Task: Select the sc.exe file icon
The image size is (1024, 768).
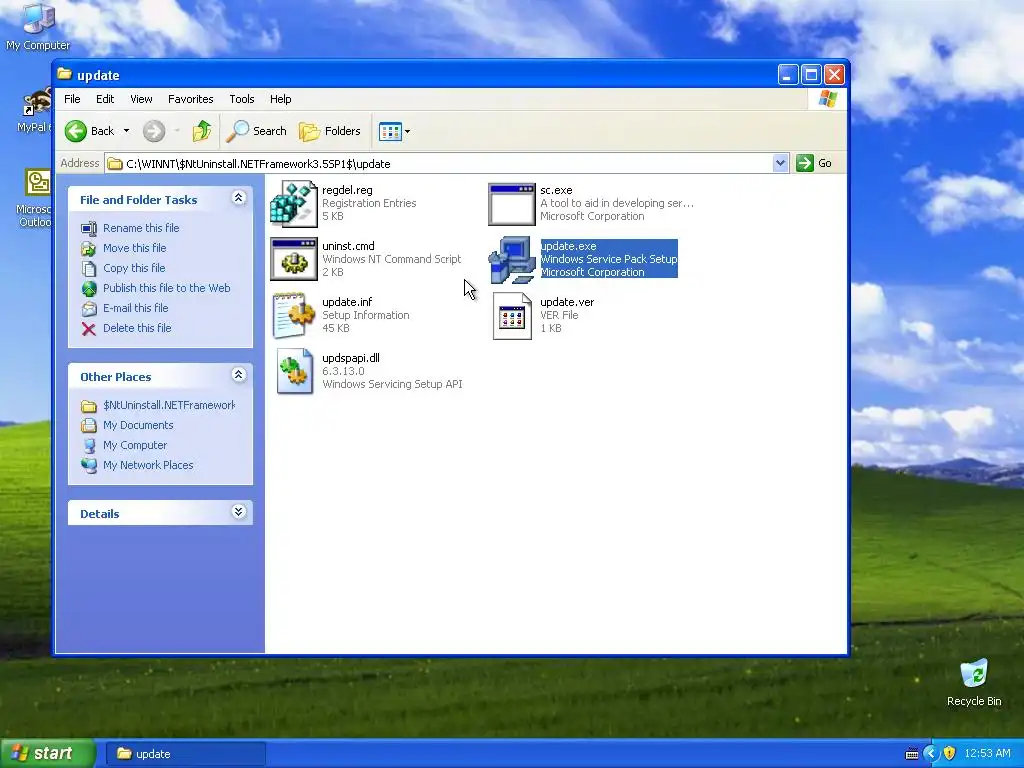Action: point(511,204)
